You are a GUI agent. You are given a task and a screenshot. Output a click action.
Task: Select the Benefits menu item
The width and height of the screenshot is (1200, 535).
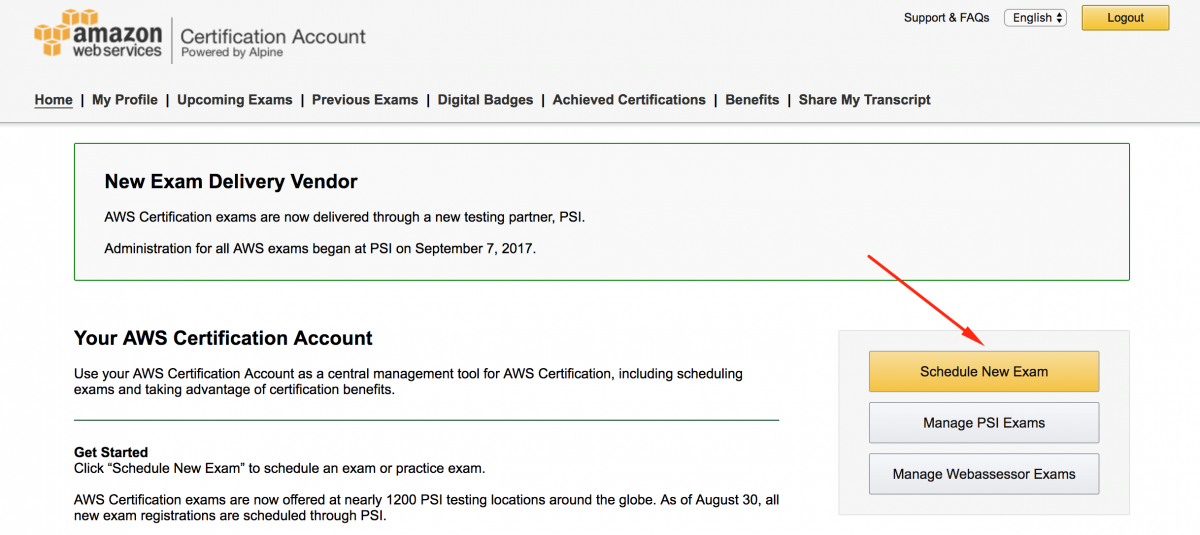tap(752, 100)
